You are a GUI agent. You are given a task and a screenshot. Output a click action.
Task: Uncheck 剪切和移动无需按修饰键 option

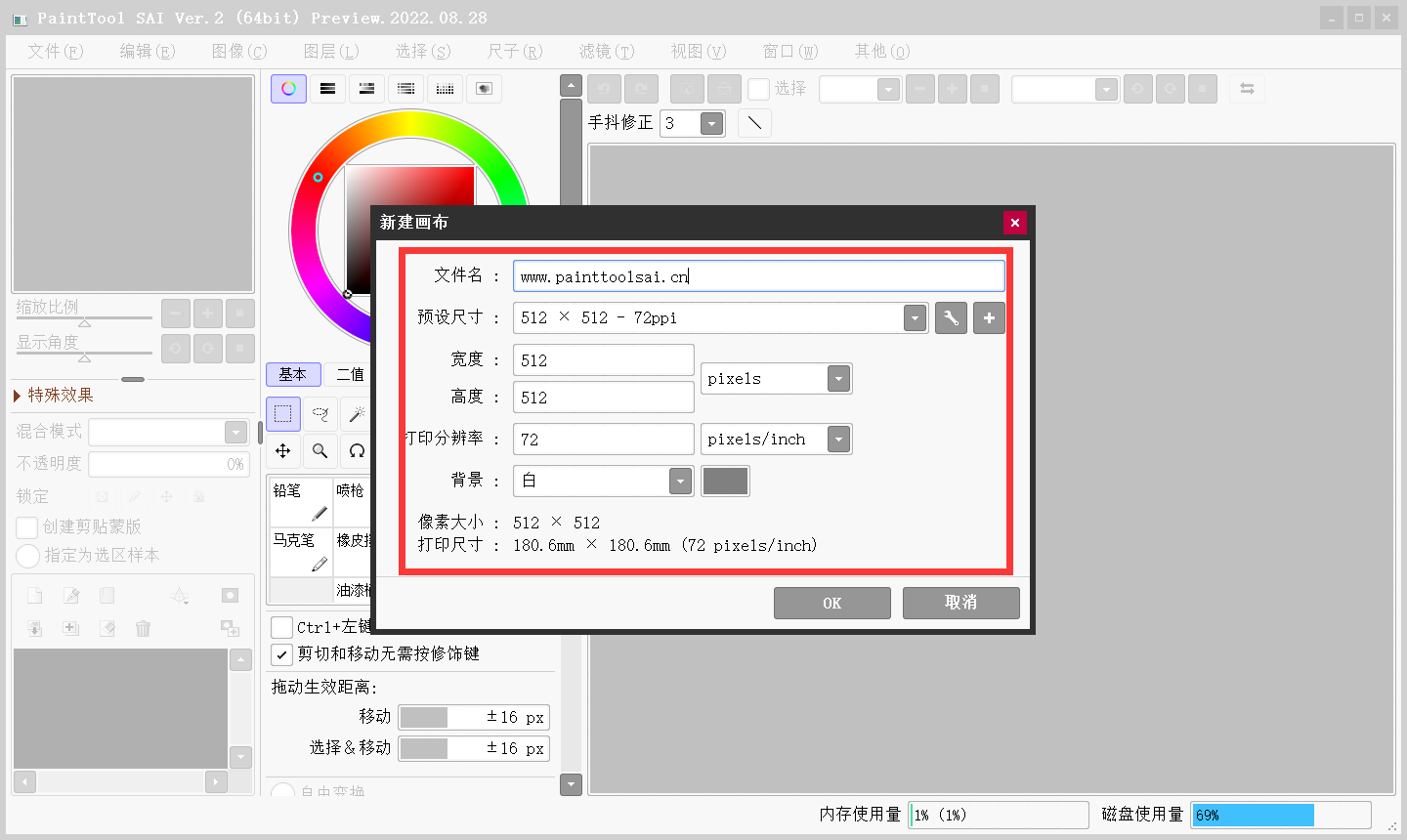click(281, 654)
